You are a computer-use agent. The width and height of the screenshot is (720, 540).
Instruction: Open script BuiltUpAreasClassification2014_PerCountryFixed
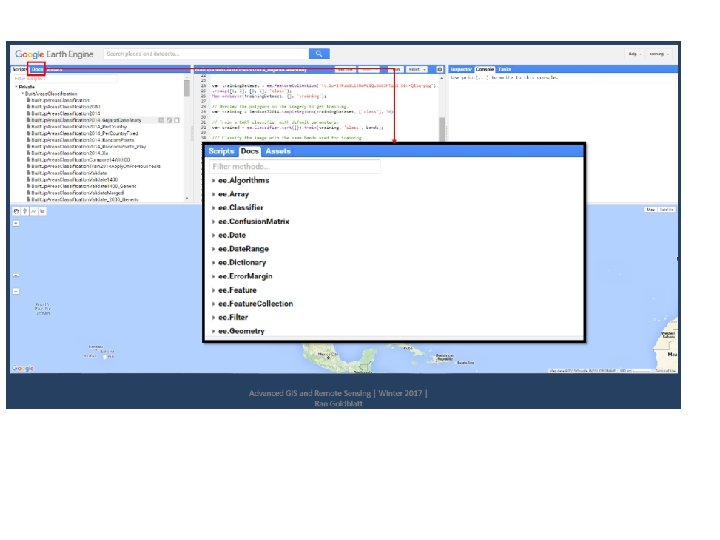pos(84,133)
